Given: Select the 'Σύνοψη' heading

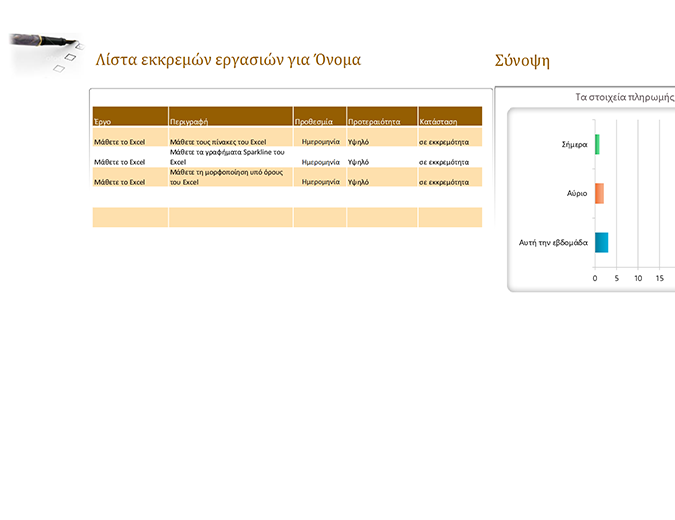Looking at the screenshot, I should pyautogui.click(x=522, y=61).
